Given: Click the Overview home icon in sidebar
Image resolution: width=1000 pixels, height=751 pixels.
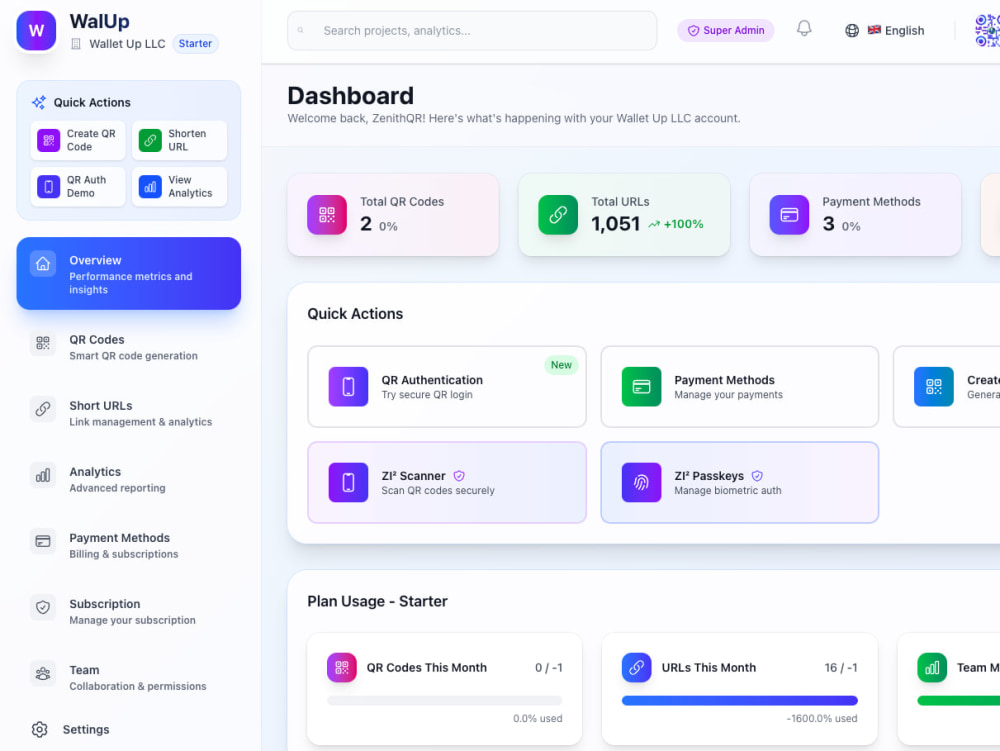Looking at the screenshot, I should (x=43, y=264).
